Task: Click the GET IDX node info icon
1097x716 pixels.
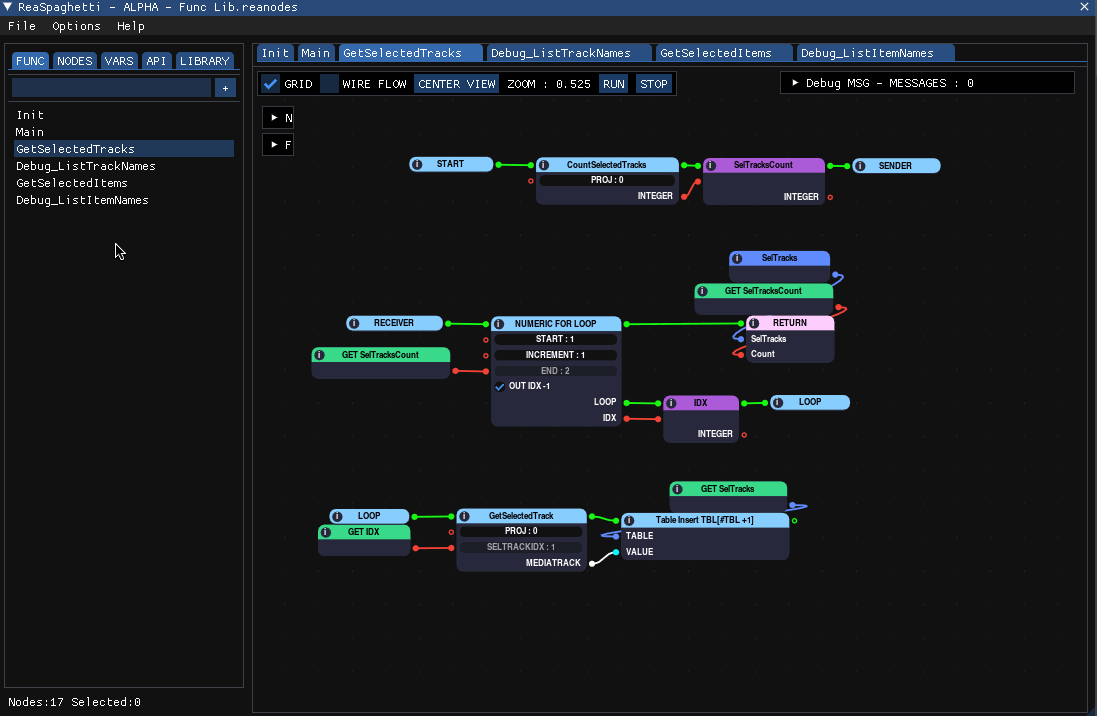Action: click(x=326, y=533)
